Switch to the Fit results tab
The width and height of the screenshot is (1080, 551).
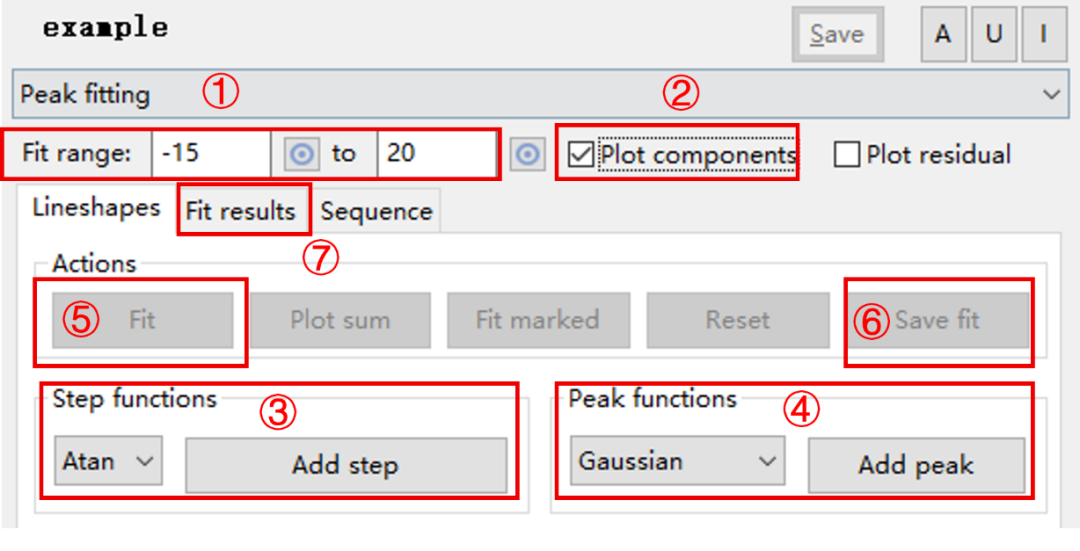(241, 211)
